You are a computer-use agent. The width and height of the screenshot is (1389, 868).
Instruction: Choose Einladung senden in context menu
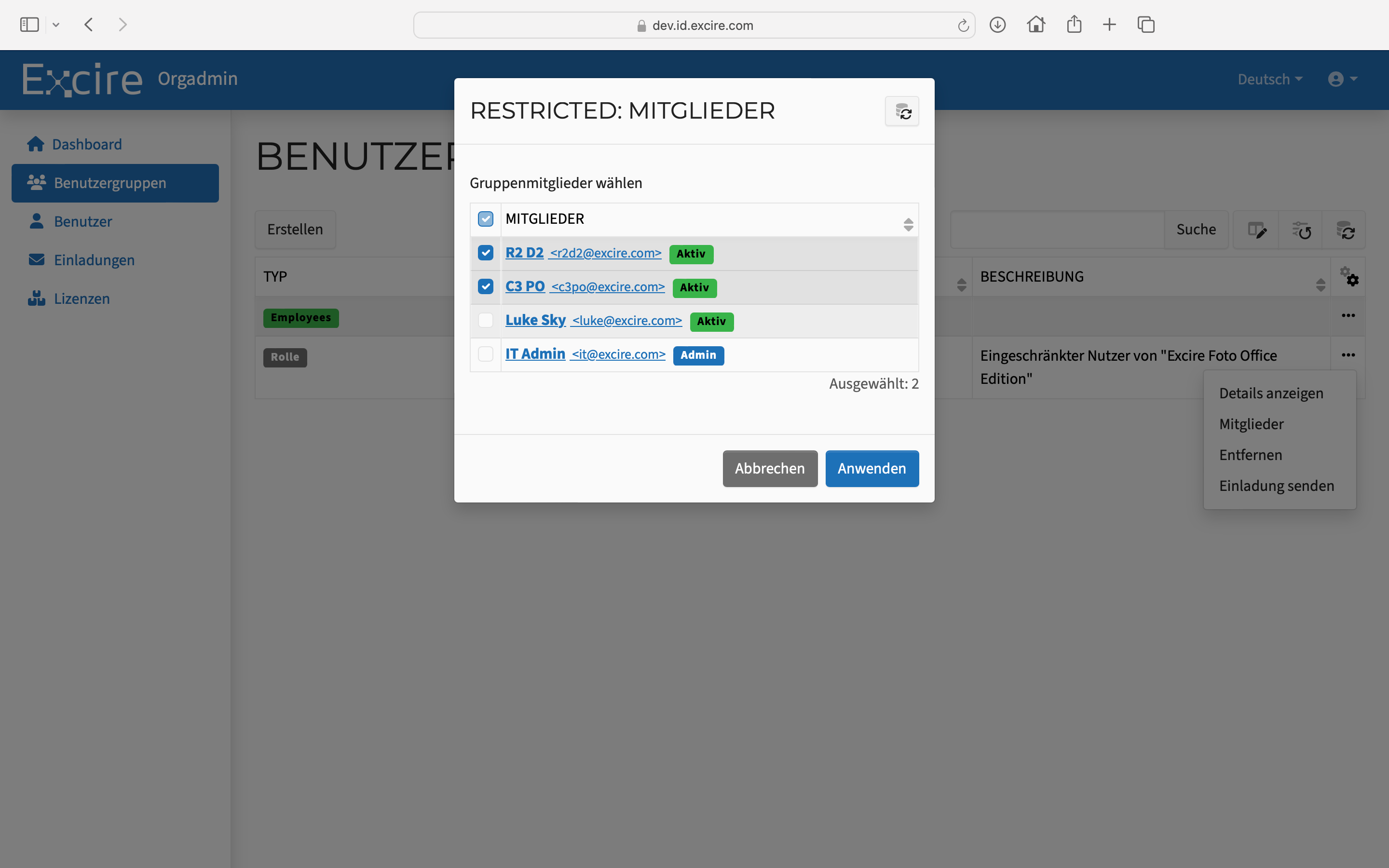tap(1276, 486)
